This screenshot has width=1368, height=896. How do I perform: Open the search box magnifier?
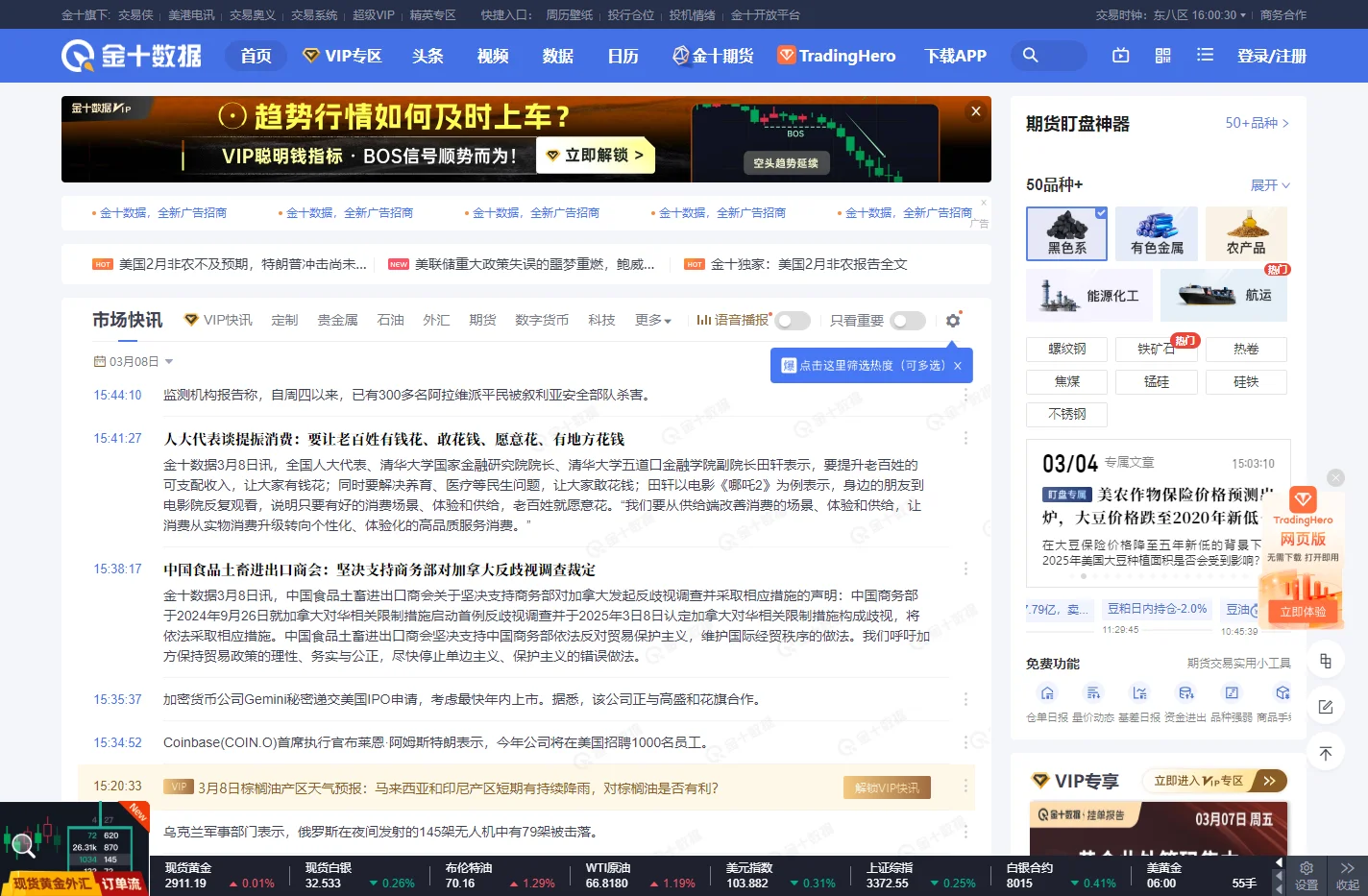(x=1030, y=56)
